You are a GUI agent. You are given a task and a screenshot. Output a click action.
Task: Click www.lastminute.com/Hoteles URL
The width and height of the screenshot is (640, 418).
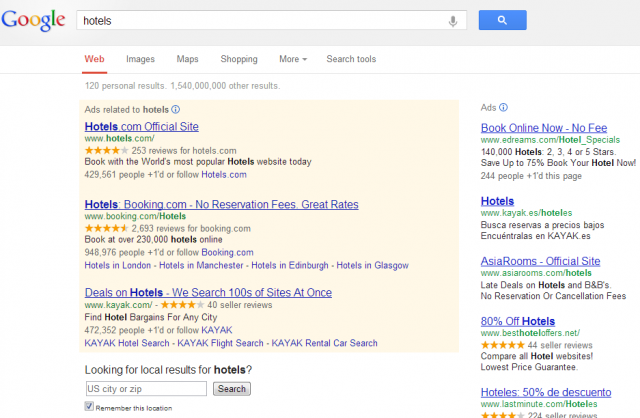[539, 404]
